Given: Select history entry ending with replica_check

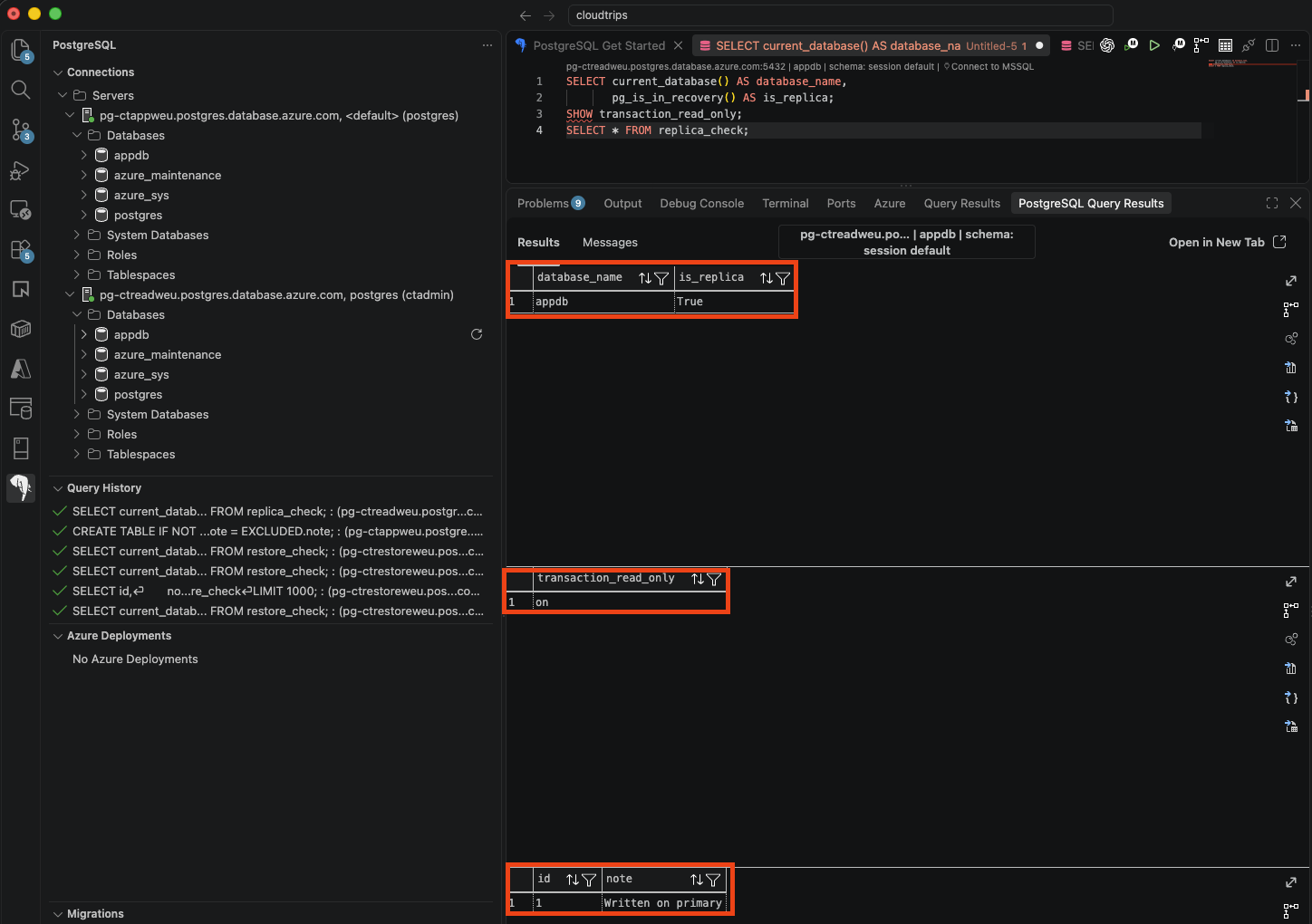Looking at the screenshot, I should [x=268, y=511].
